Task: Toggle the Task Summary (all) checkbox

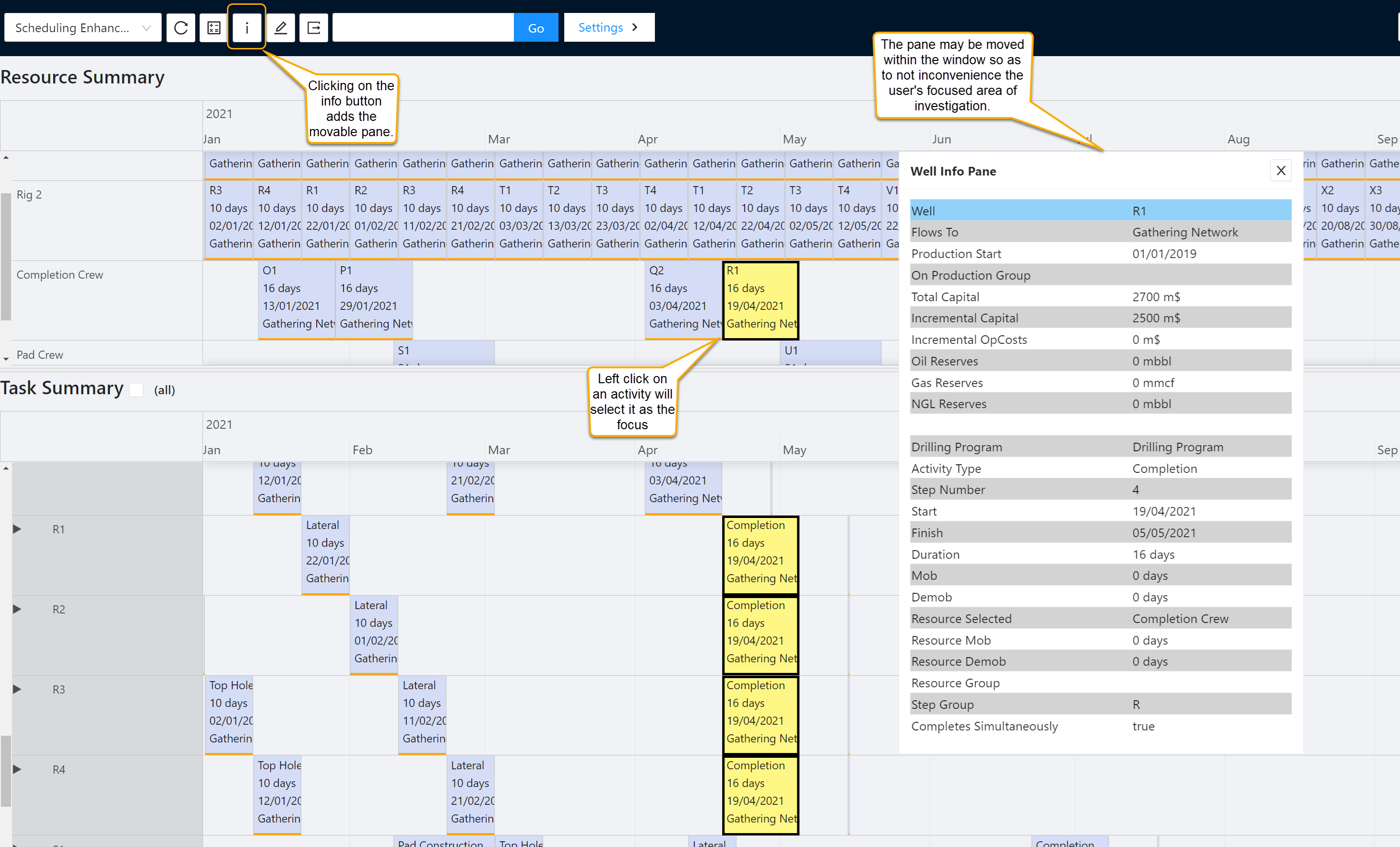Action: coord(136,390)
